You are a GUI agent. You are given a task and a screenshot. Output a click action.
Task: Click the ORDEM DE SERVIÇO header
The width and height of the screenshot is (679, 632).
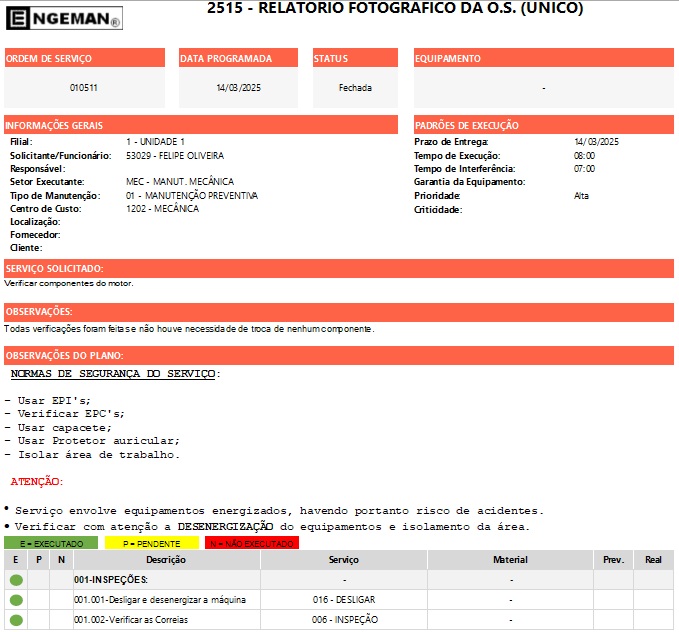tap(85, 59)
